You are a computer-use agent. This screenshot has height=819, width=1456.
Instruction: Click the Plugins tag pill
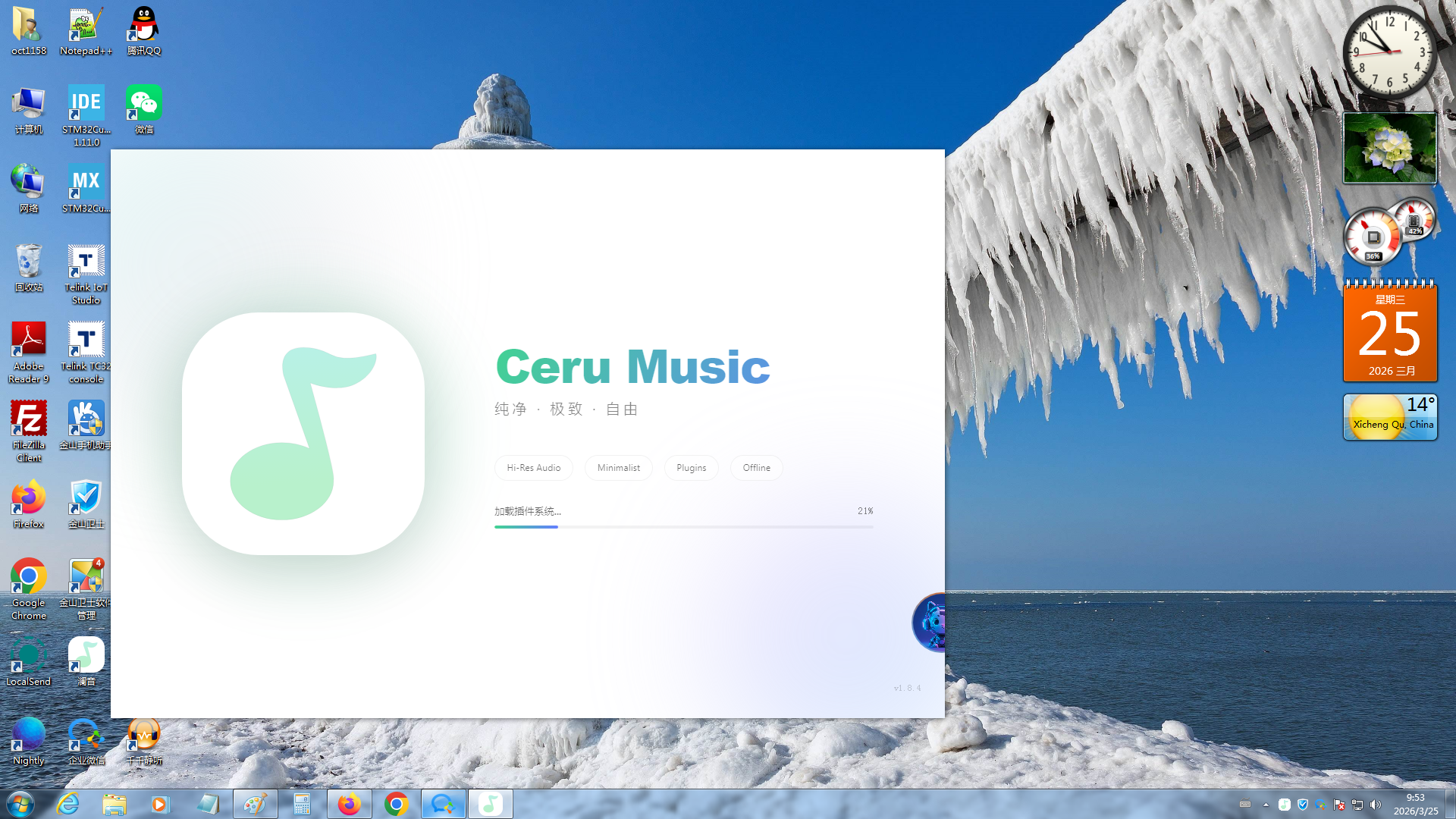coord(691,468)
